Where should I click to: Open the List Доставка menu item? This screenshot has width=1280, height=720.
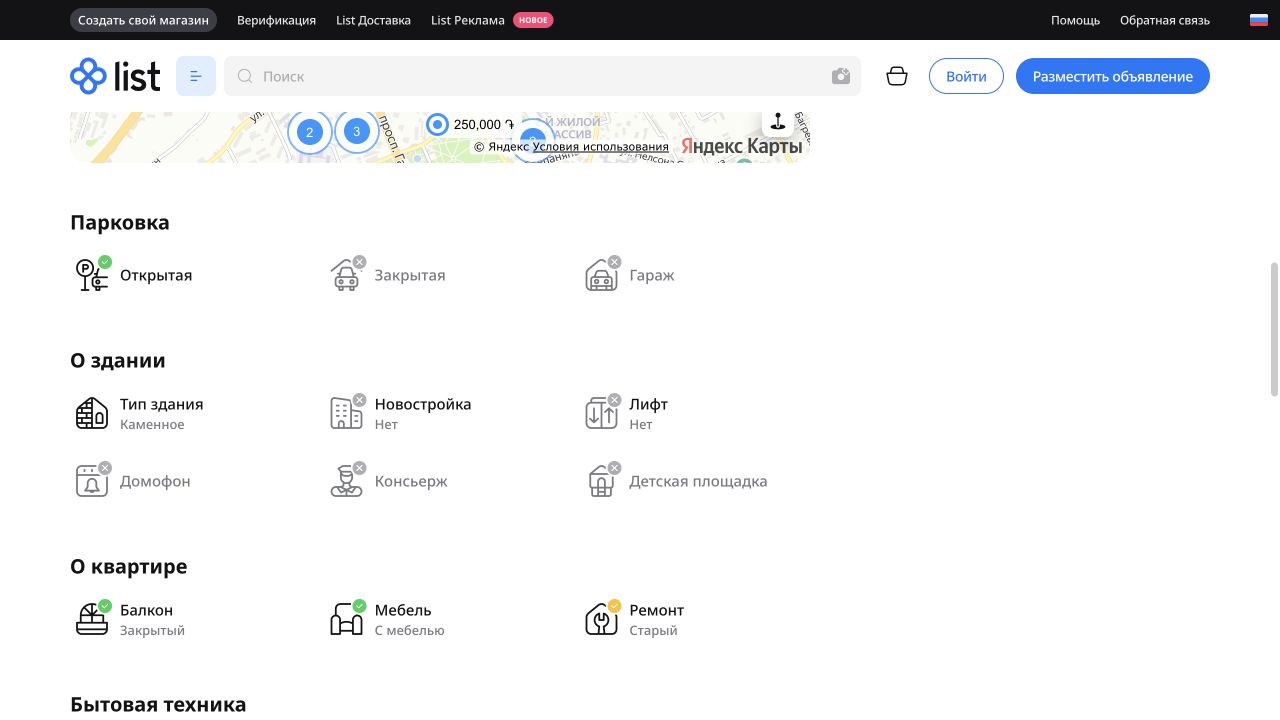(x=373, y=20)
